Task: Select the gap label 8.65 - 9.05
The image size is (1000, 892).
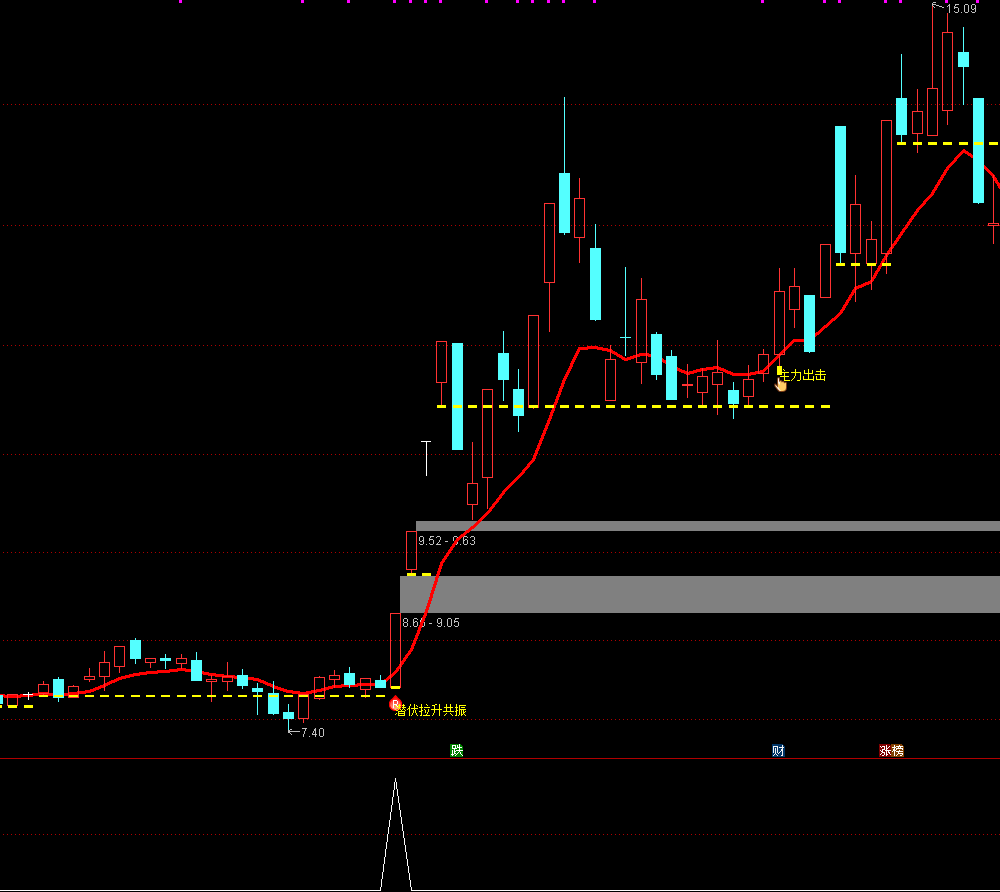Action: [431, 623]
